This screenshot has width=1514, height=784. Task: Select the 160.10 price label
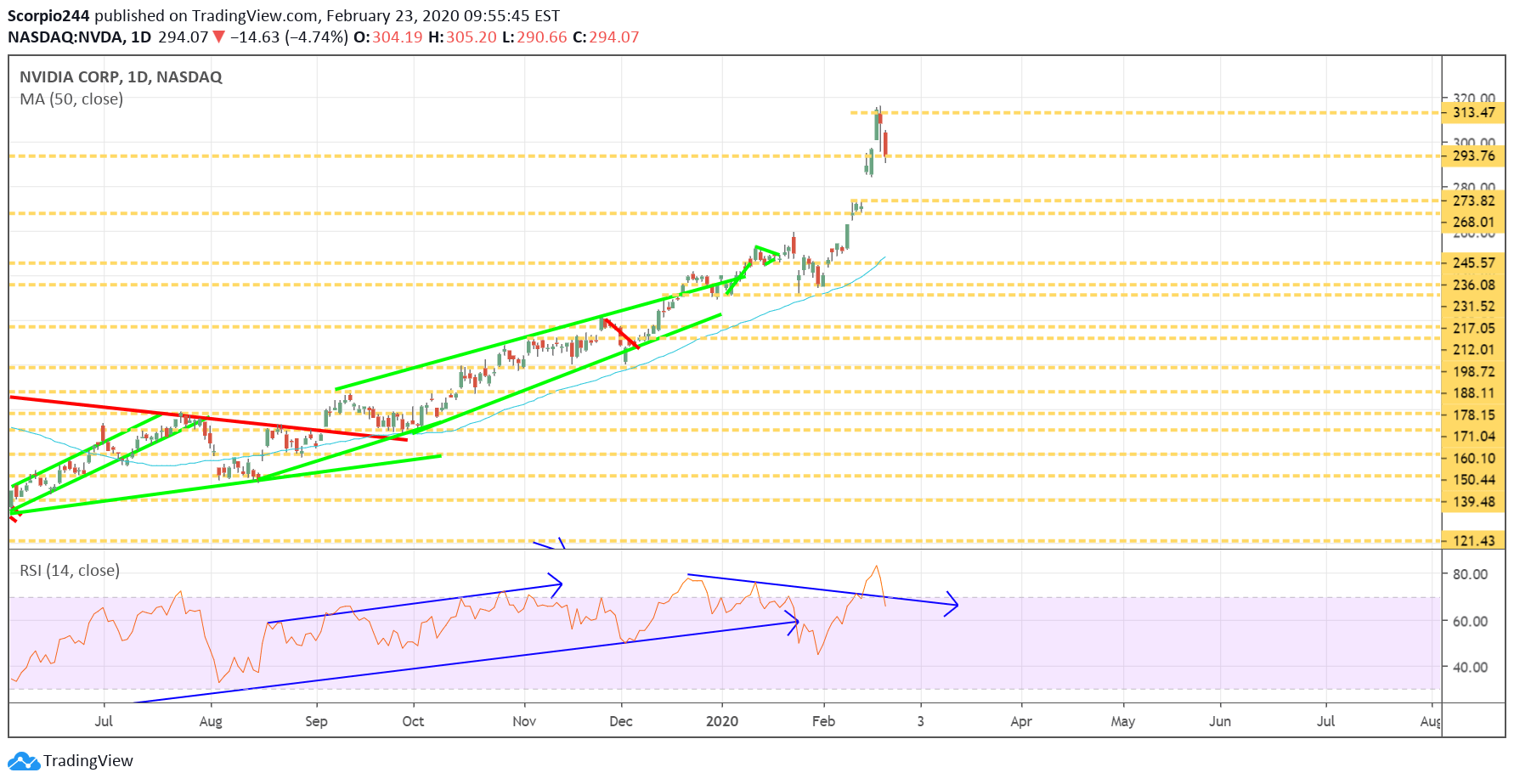[1474, 458]
